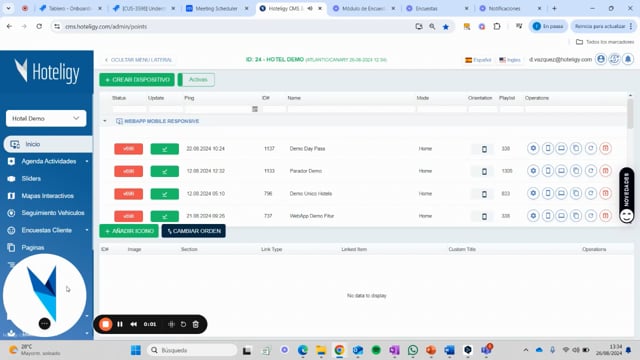Restart the recording with the circular arrow
Image resolution: width=640 pixels, height=360 pixels.
click(x=183, y=324)
